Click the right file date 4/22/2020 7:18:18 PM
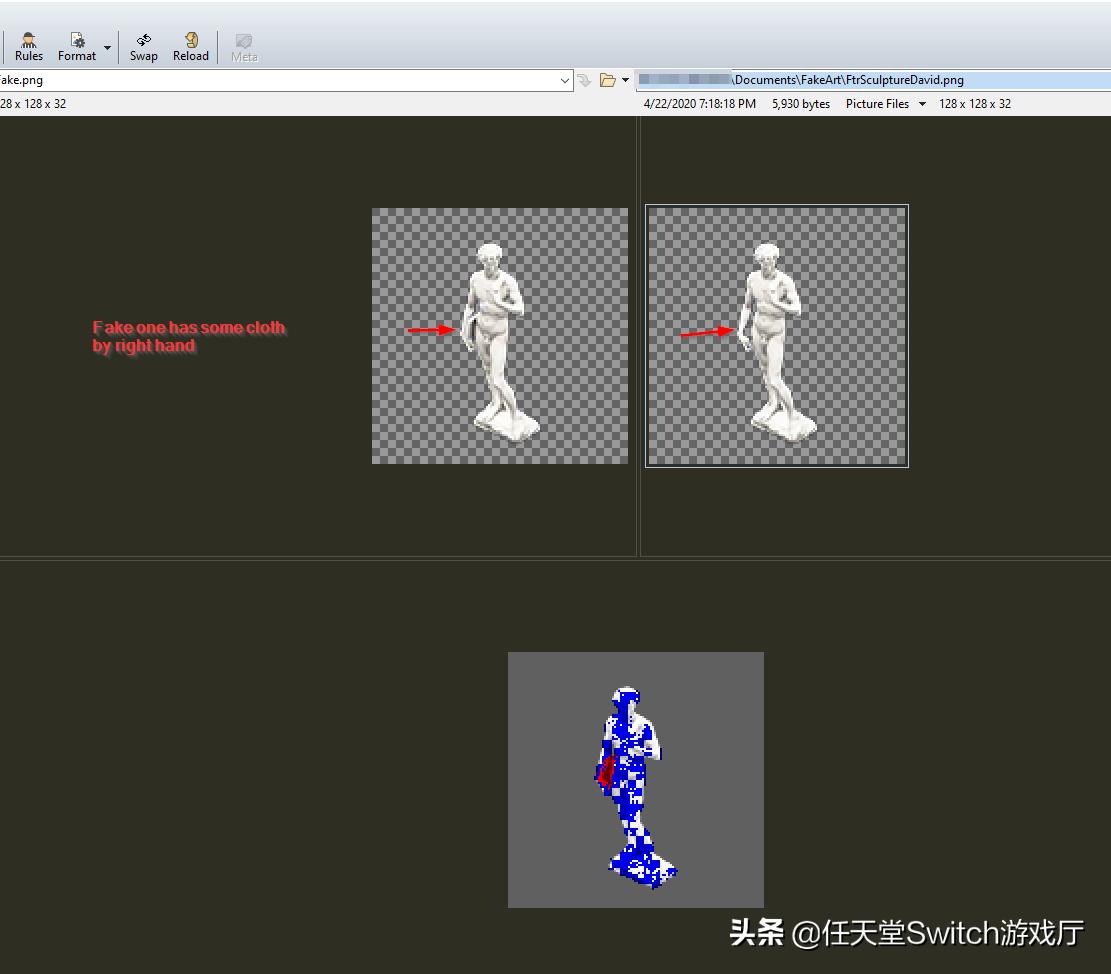1111x974 pixels. click(699, 103)
